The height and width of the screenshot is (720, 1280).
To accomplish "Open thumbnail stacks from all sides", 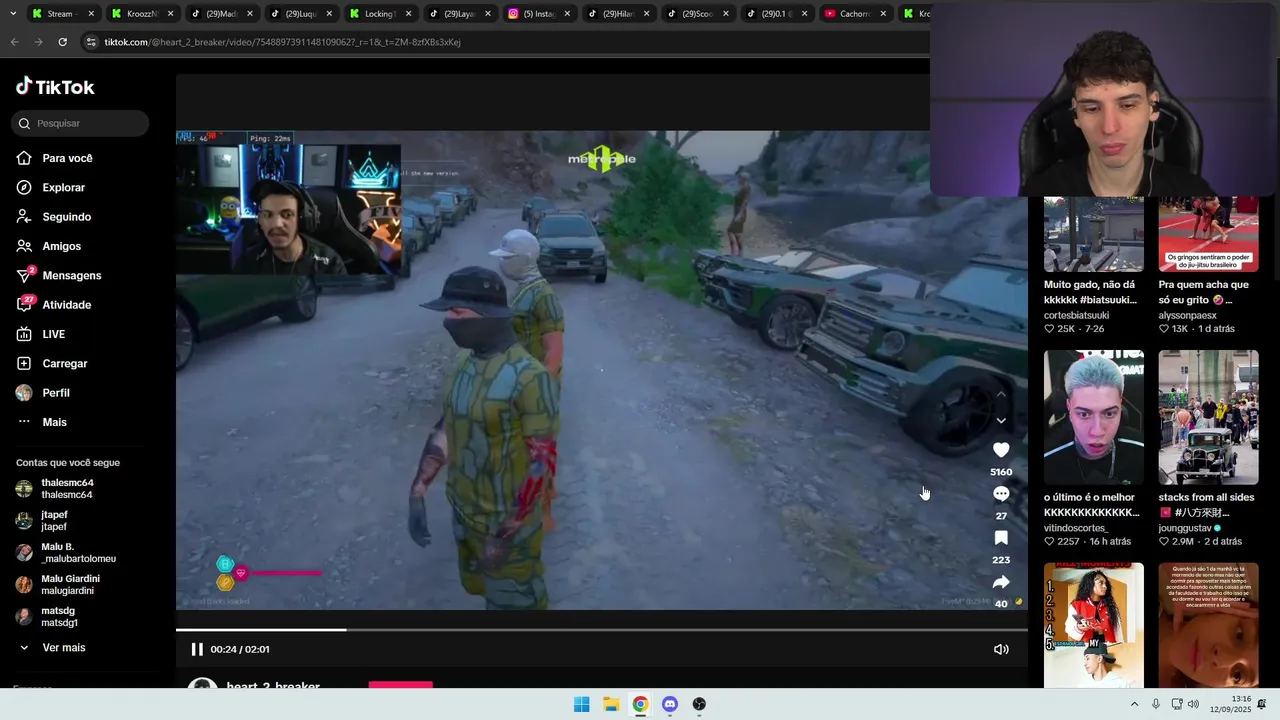I will pyautogui.click(x=1208, y=417).
